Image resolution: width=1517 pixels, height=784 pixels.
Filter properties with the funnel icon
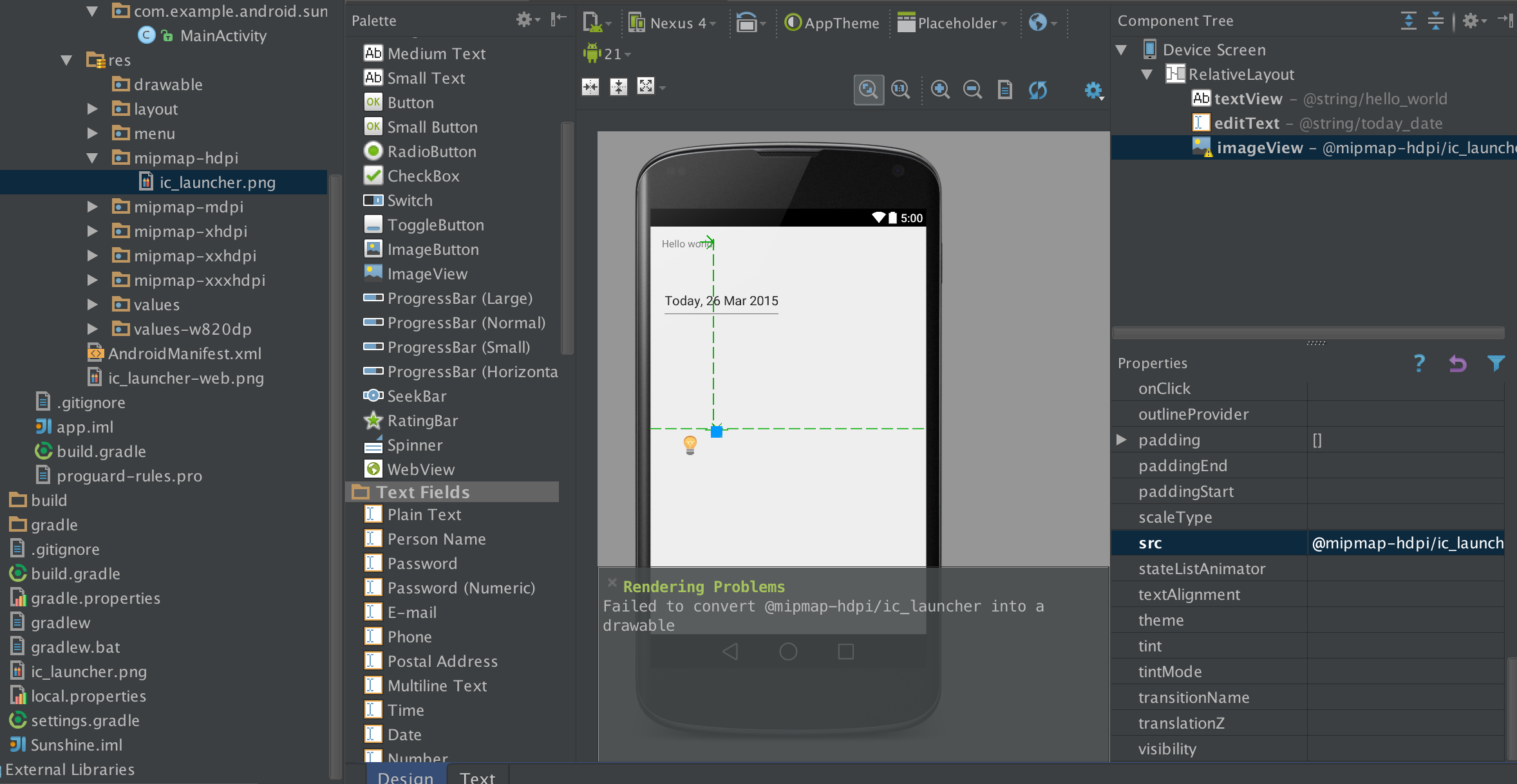[x=1496, y=364]
